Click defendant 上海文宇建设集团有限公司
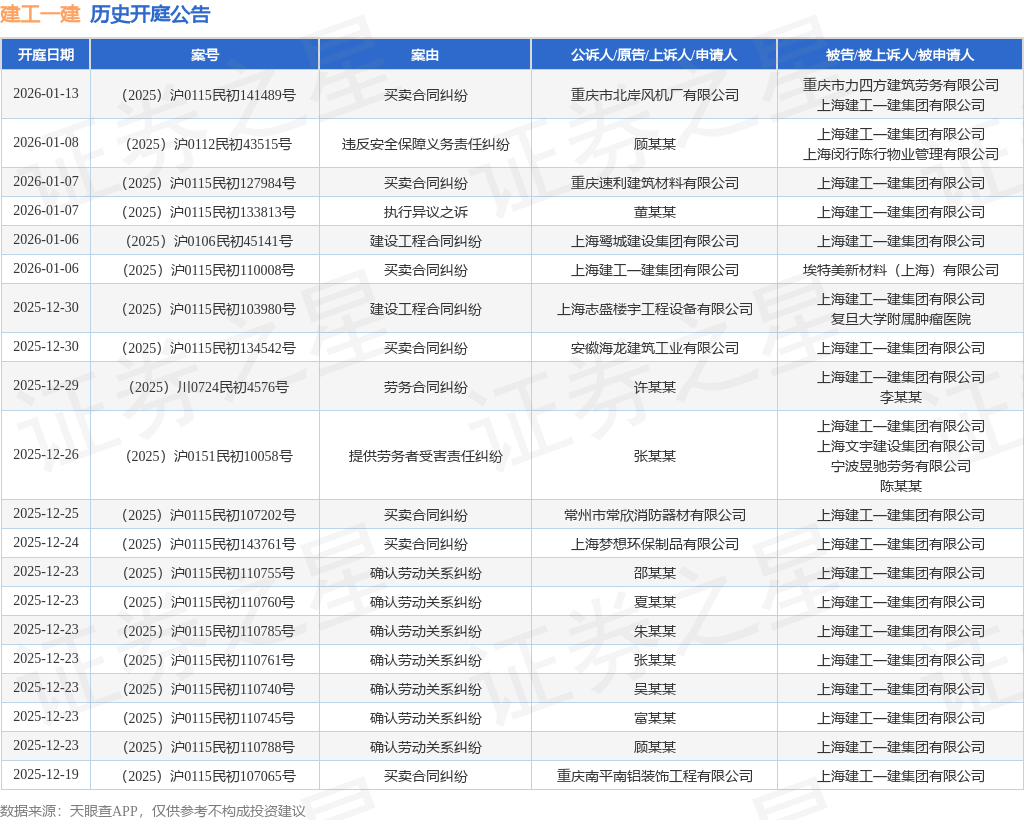Image resolution: width=1024 pixels, height=820 pixels. tap(901, 447)
